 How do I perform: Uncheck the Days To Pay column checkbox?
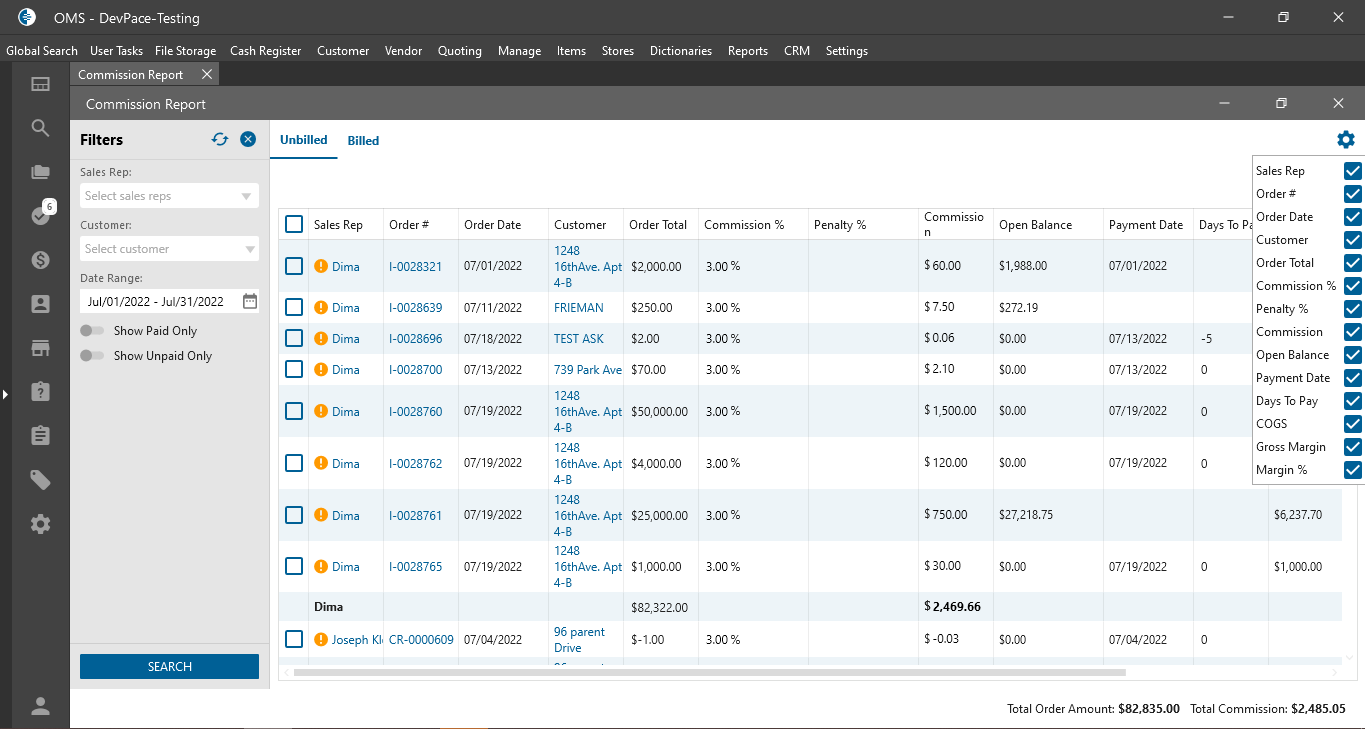click(x=1353, y=401)
